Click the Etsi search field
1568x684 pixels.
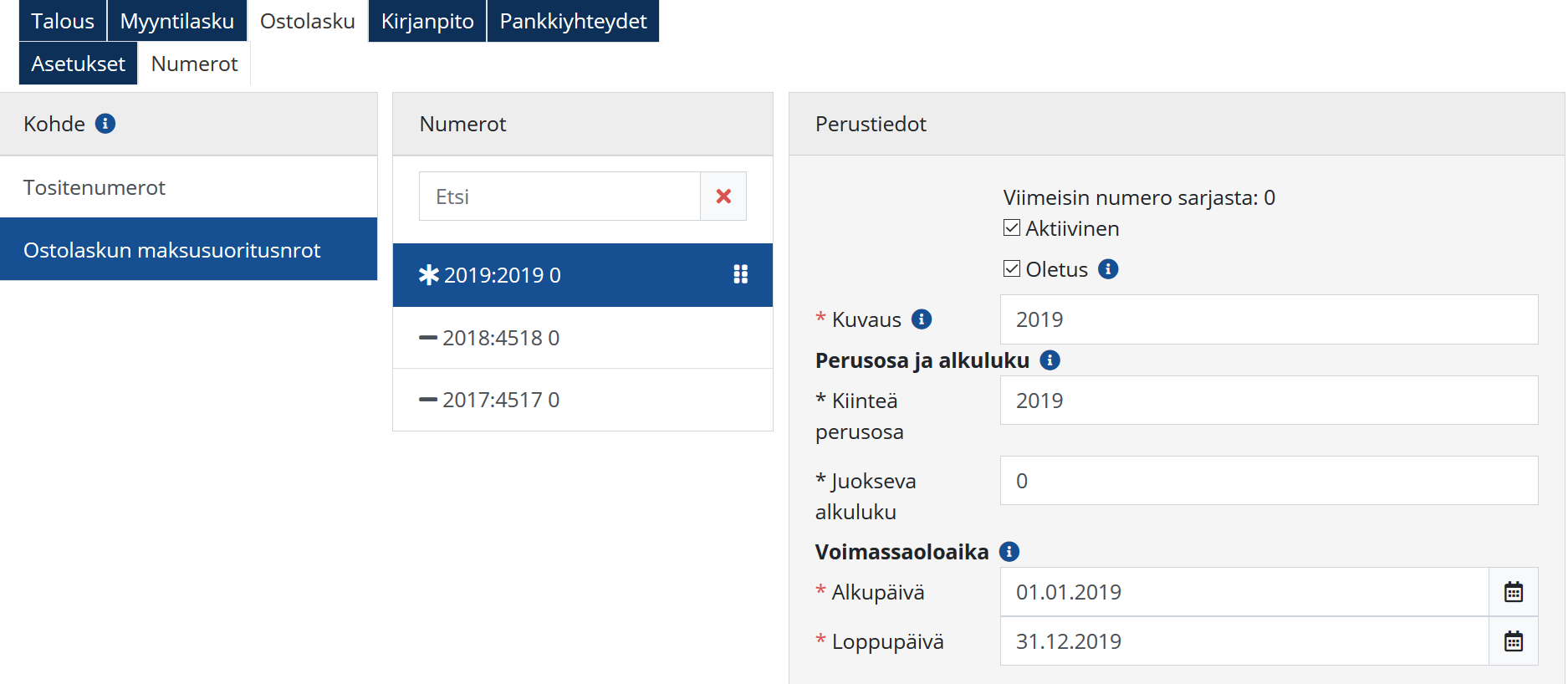[x=559, y=197]
